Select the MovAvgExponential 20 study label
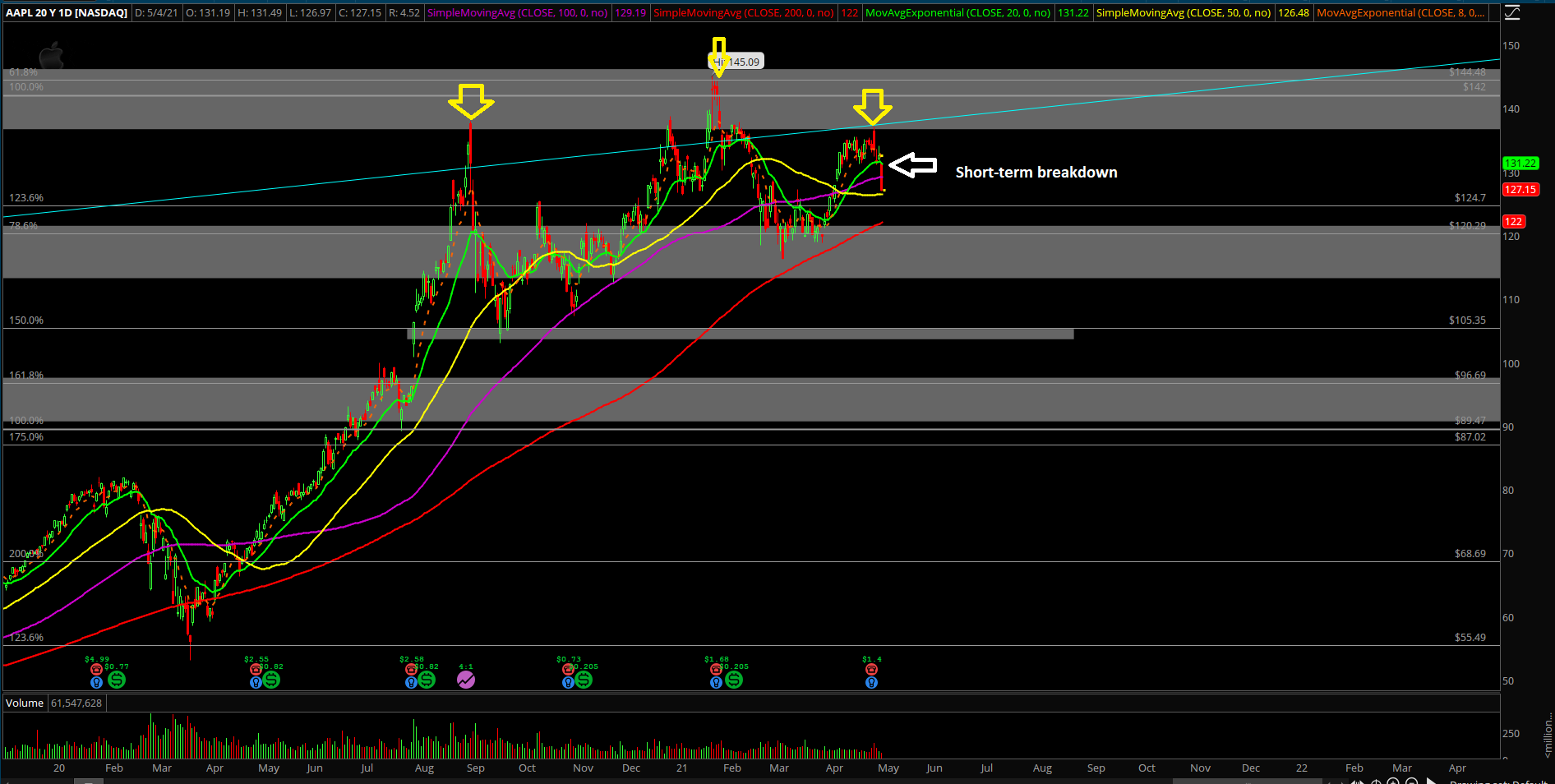This screenshot has height=784, width=1555. click(958, 12)
